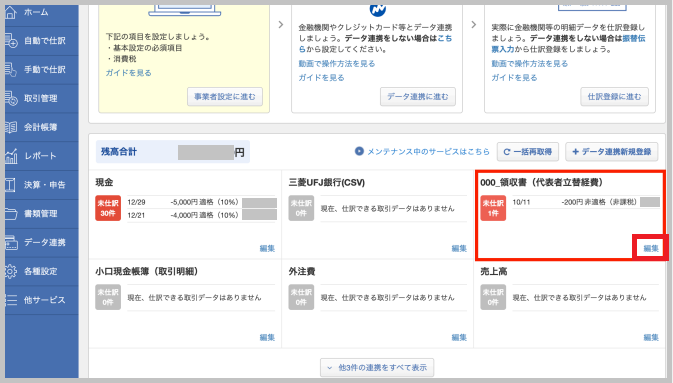Click the 000_領収書（代表者立替経費） title
This screenshot has height=383, width=673.
click(x=541, y=182)
